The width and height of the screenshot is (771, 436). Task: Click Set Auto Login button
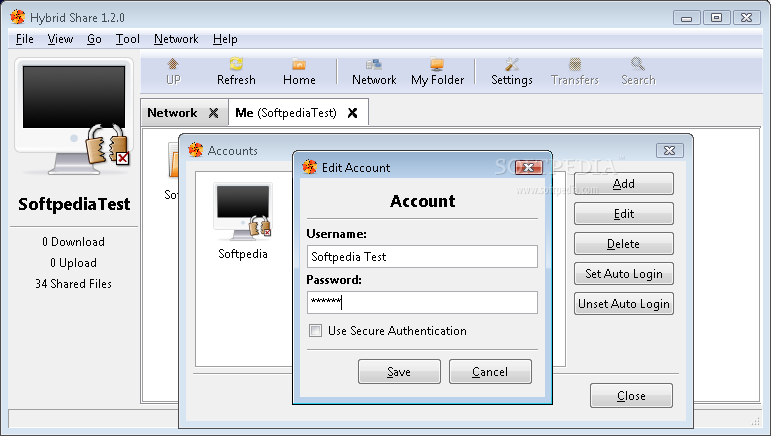(x=623, y=274)
